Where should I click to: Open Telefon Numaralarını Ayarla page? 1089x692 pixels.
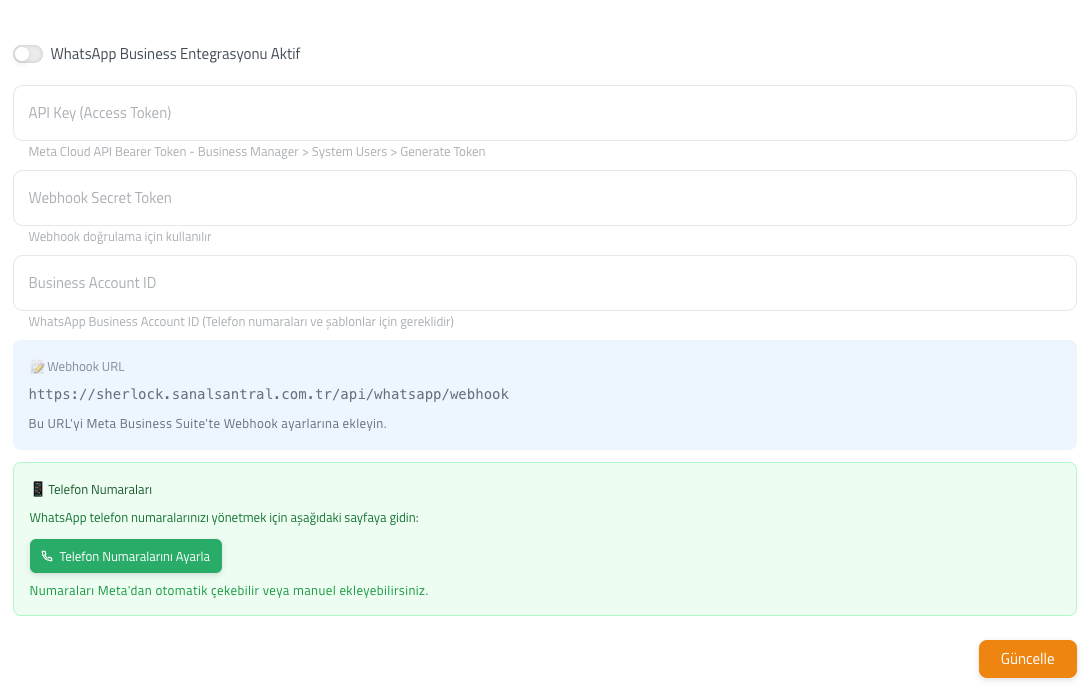(x=126, y=557)
